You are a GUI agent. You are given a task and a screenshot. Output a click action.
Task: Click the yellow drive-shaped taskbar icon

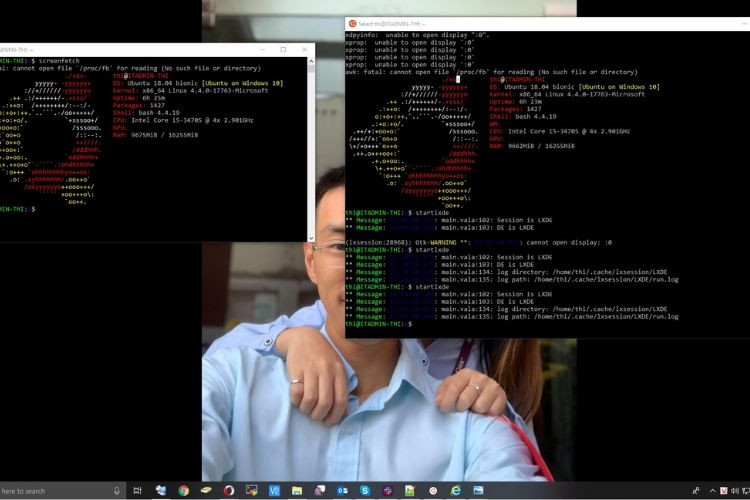tap(206, 490)
